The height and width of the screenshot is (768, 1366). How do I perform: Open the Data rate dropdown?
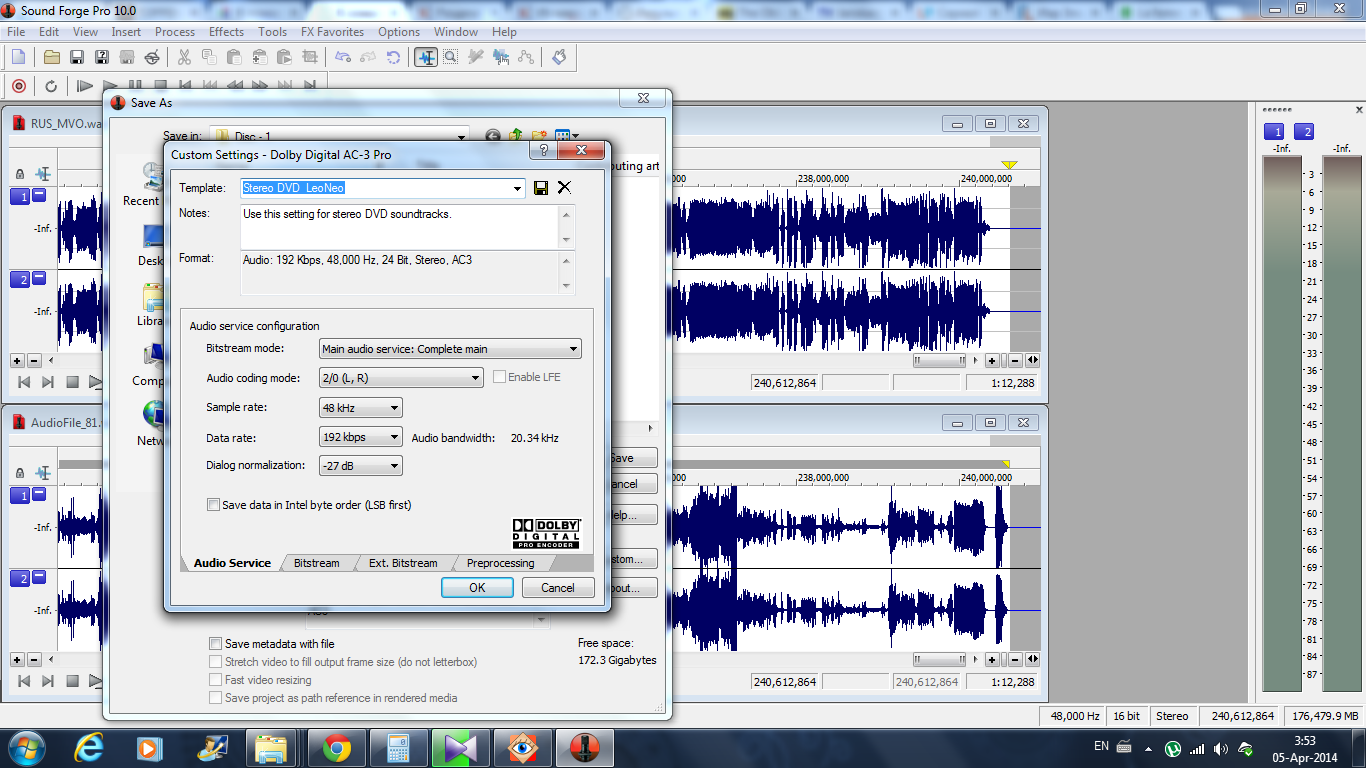(x=394, y=437)
